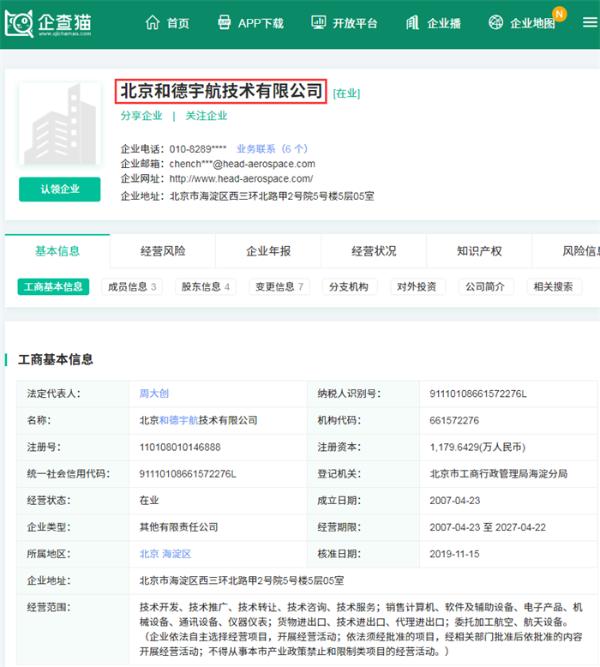This screenshot has height=667, width=600.
Task: Open the 业务联系 (6个) link
Action: pyautogui.click(x=272, y=149)
